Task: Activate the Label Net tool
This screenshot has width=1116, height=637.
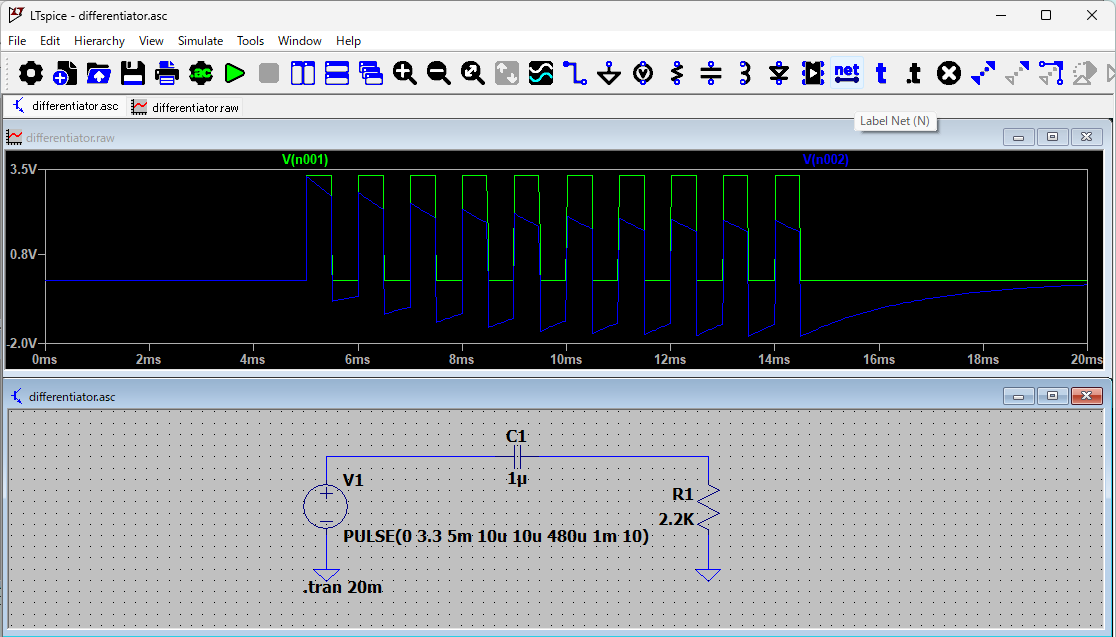Action: tap(846, 73)
